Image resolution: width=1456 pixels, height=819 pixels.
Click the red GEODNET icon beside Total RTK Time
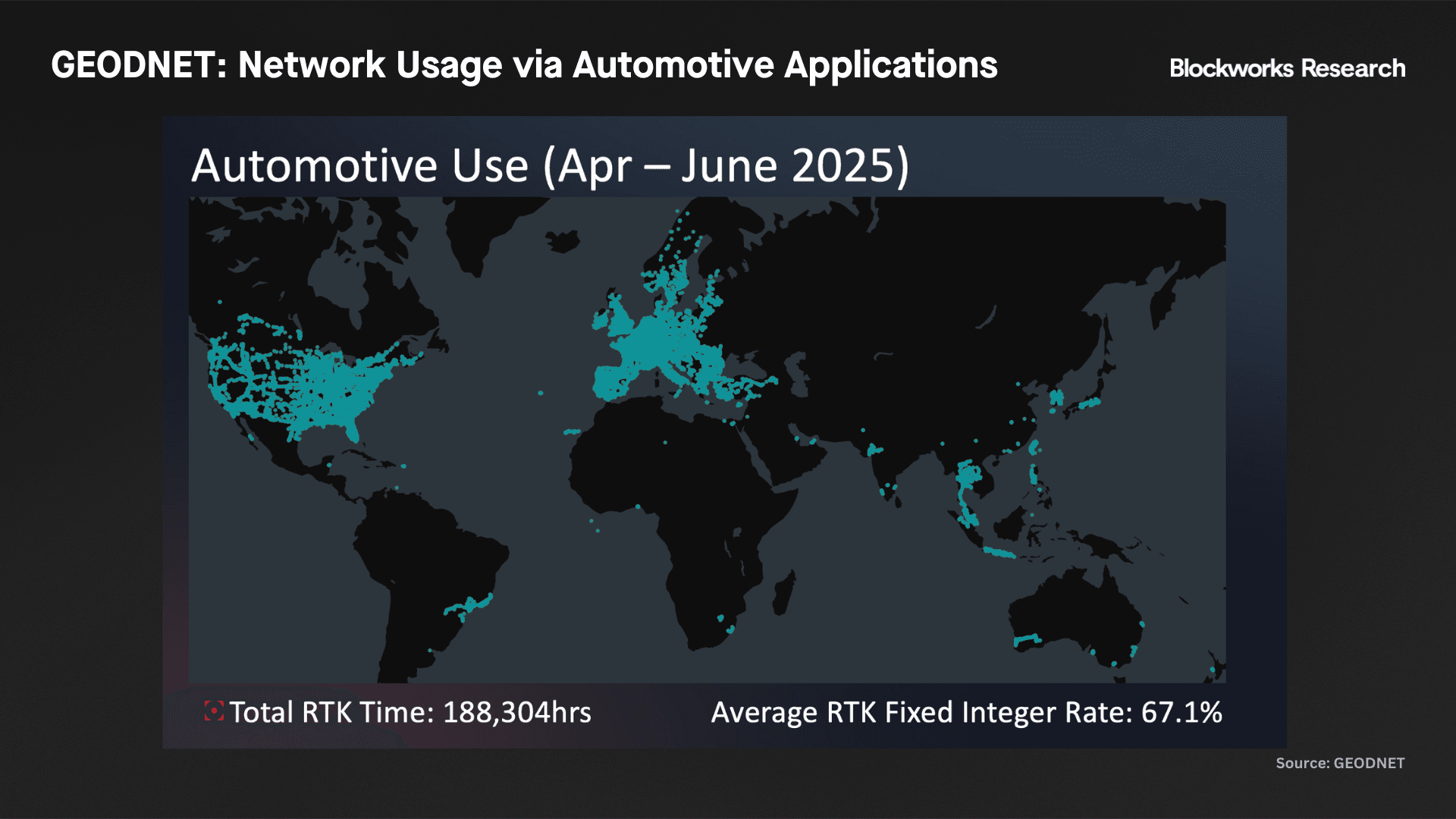click(214, 711)
